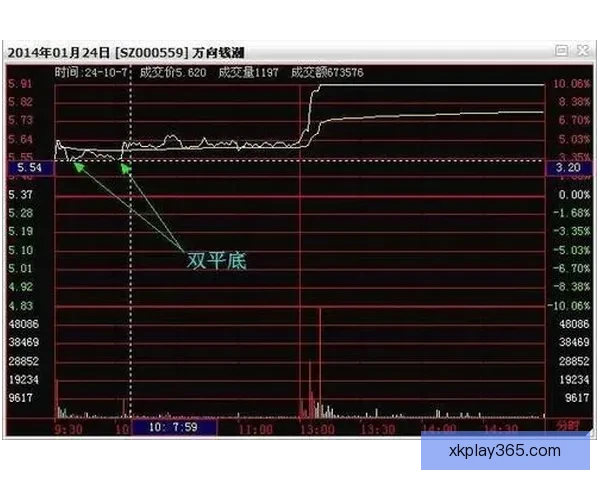Click the highlighted 5.54 crosshair price box
600x480 pixels.
31,168
